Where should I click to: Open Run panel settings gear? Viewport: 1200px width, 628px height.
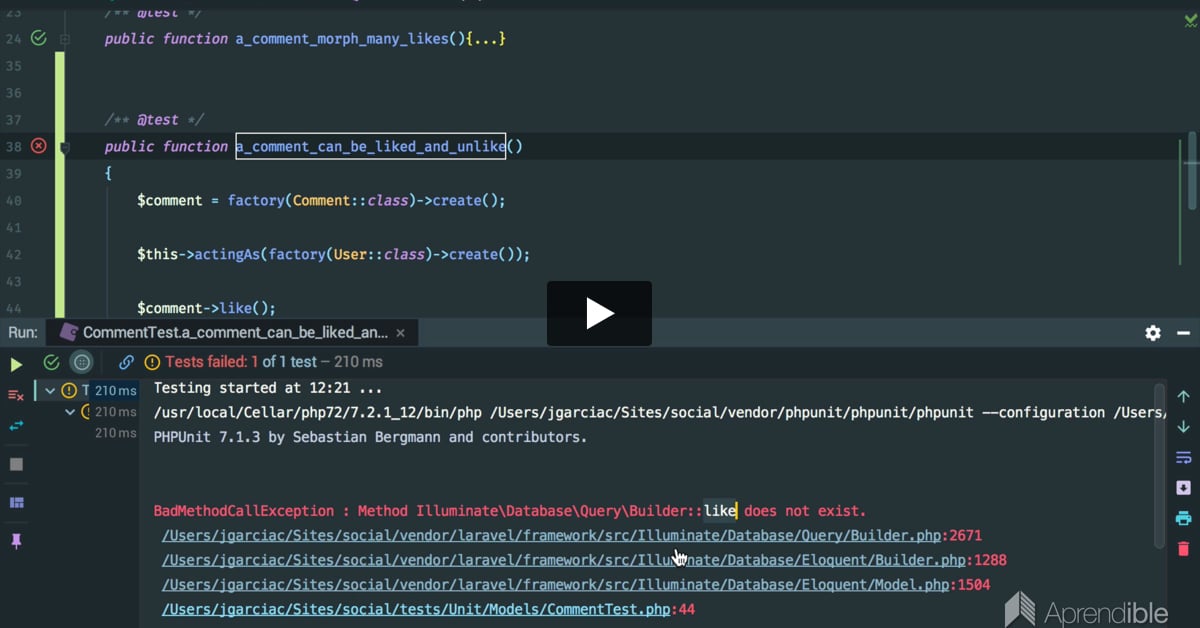tap(1153, 333)
